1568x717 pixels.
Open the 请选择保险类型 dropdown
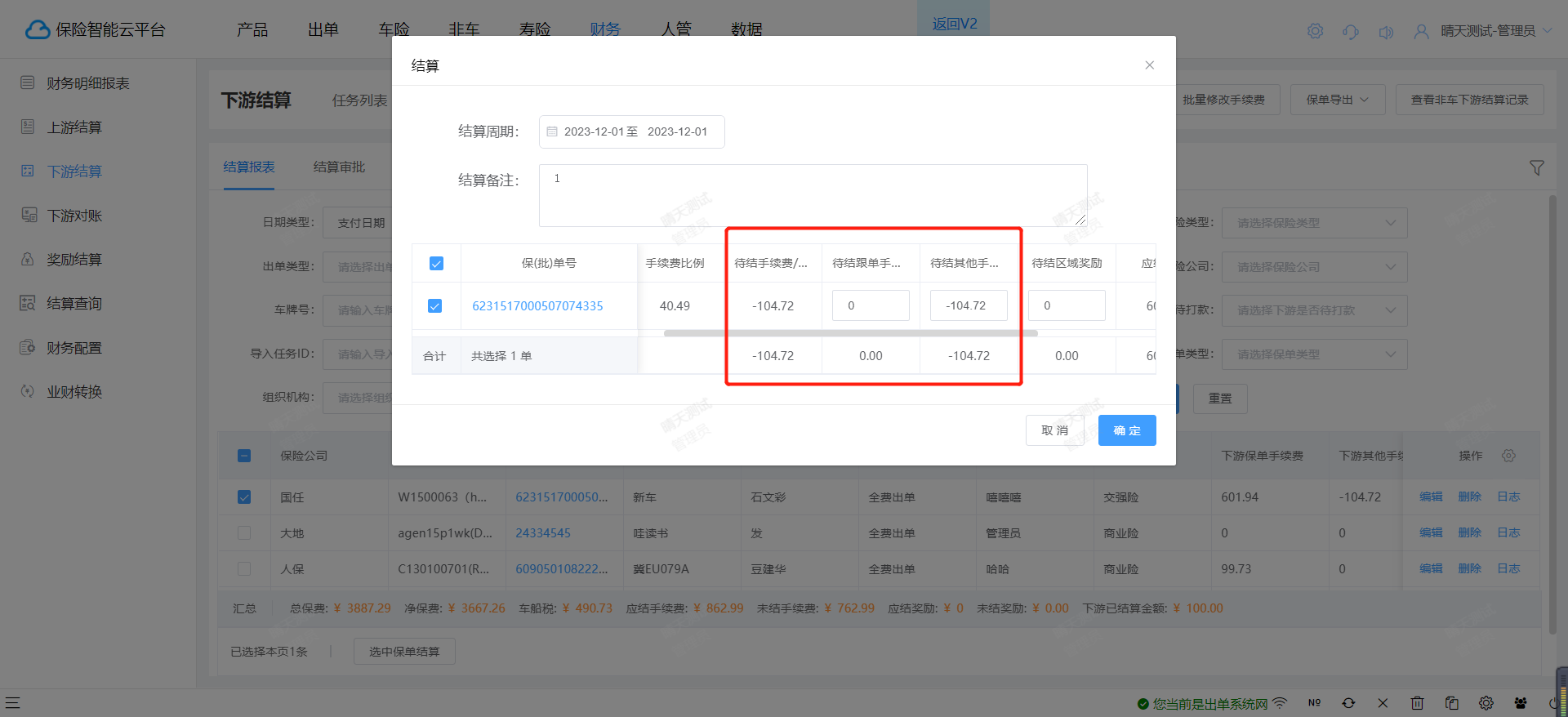1314,223
